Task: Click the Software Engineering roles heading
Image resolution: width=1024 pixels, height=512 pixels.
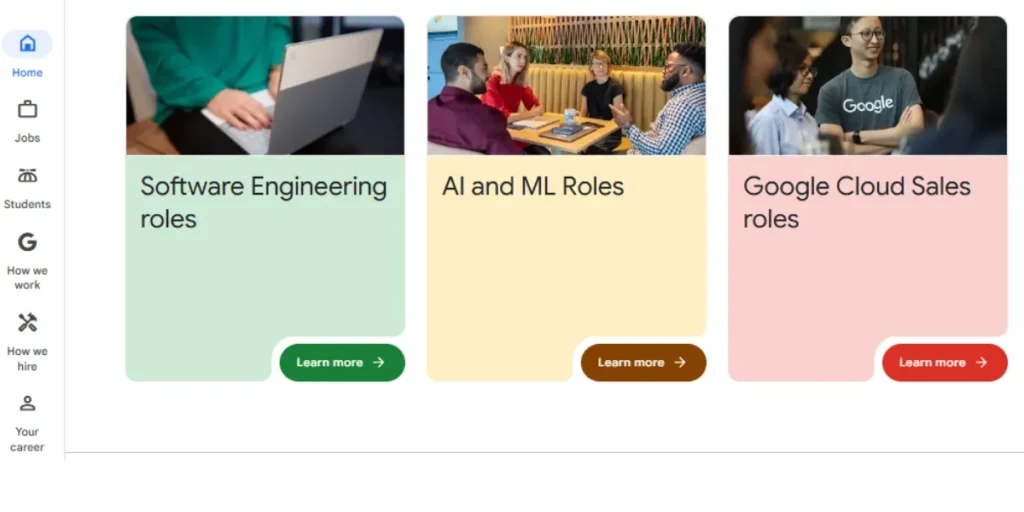Action: point(263,202)
